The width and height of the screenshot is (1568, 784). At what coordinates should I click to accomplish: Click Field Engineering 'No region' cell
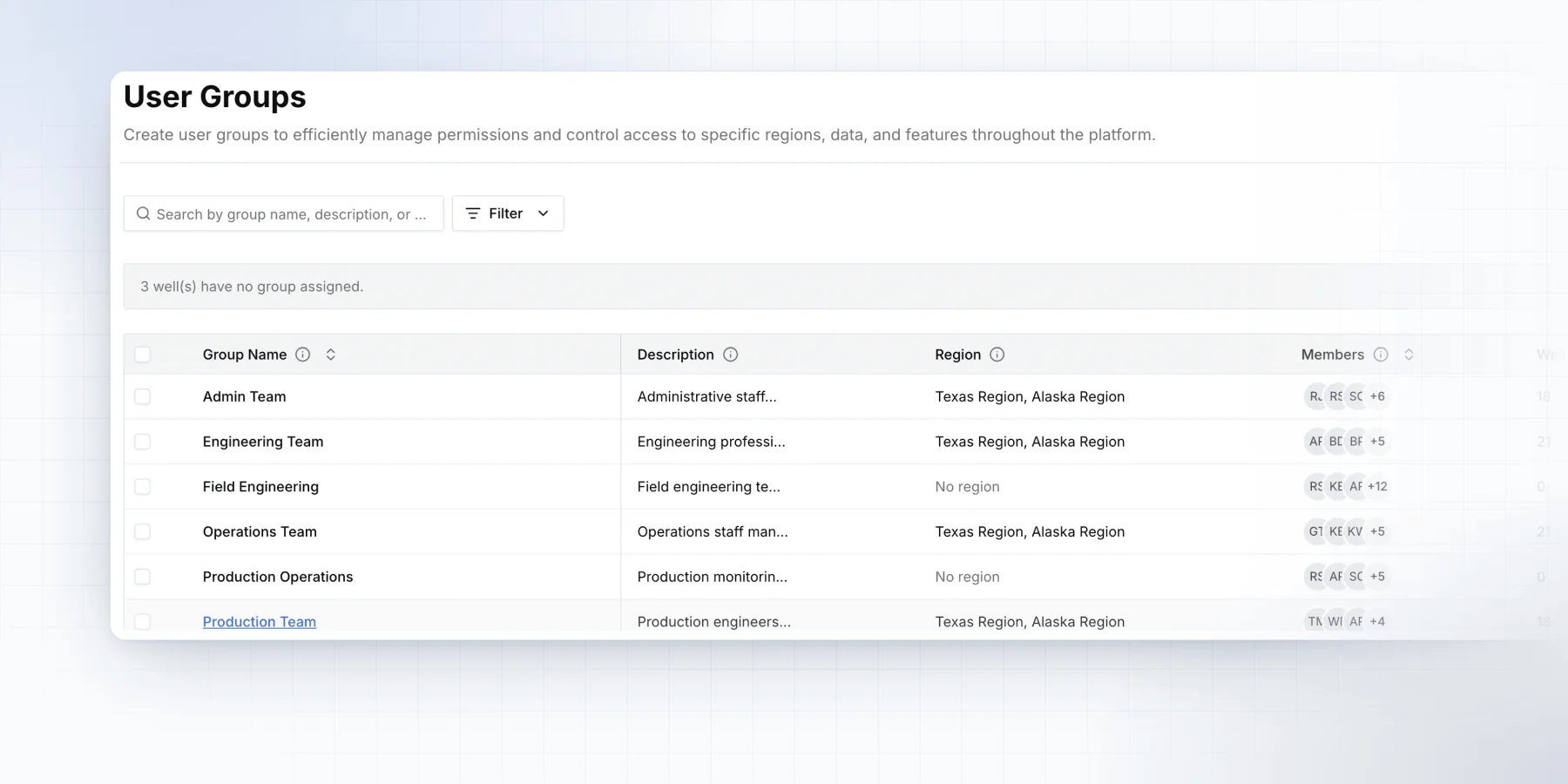pyautogui.click(x=967, y=487)
